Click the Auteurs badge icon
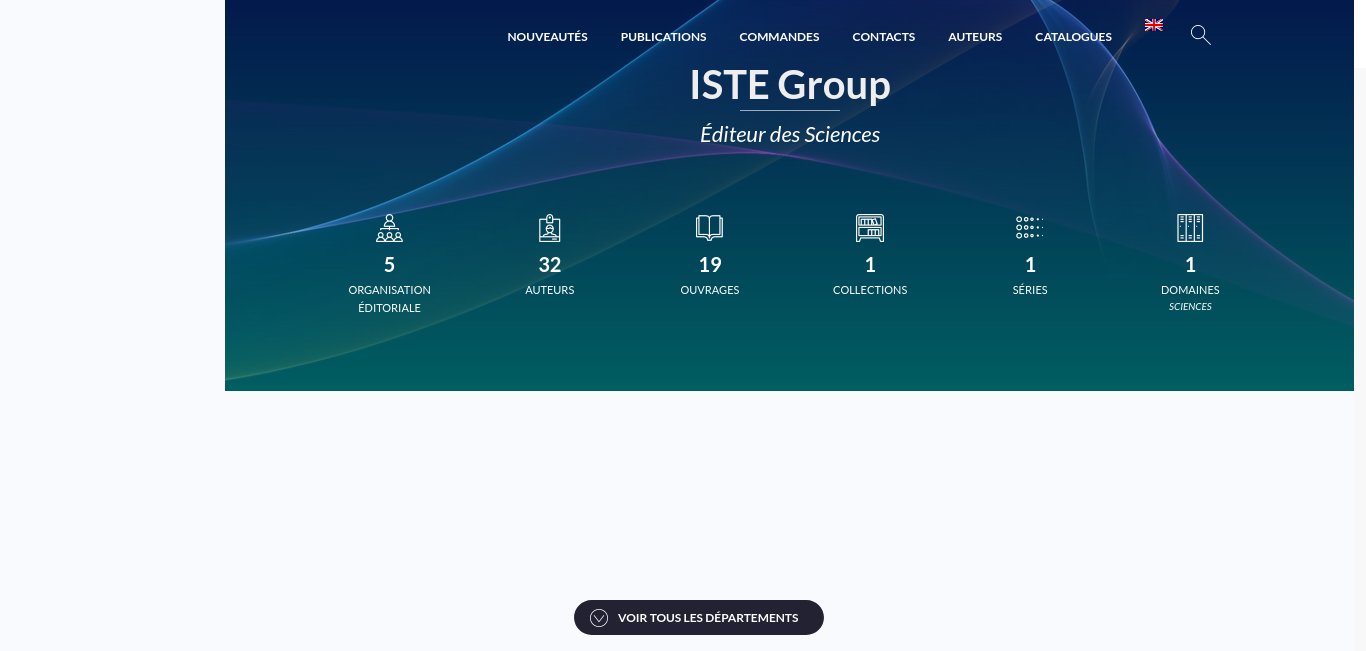 (550, 228)
